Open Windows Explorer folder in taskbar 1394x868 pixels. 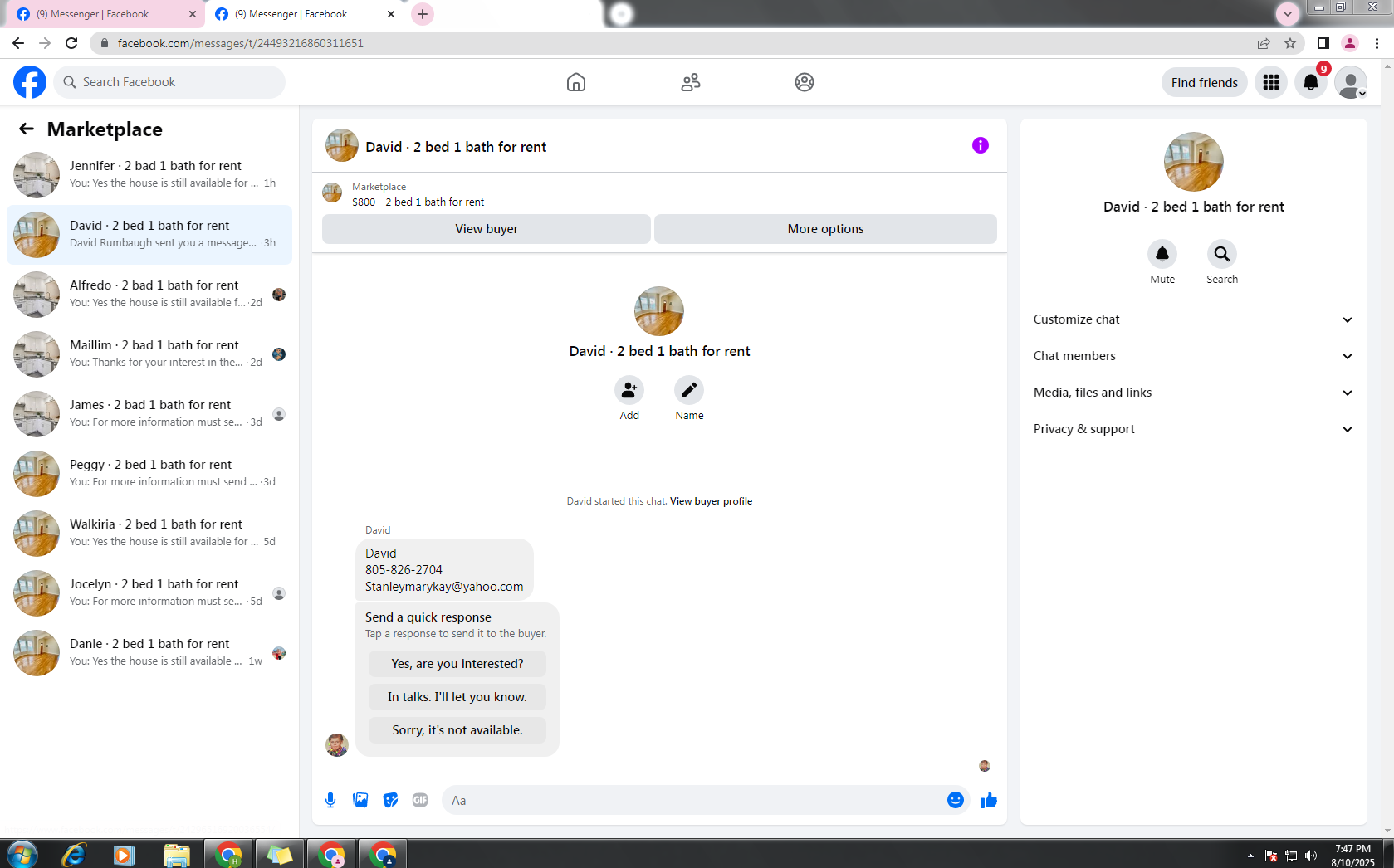176,854
